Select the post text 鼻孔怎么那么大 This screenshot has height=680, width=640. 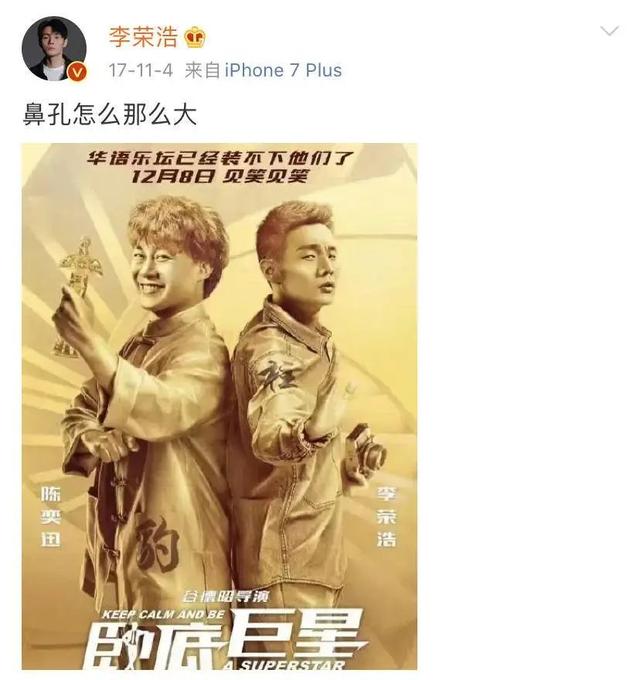pos(110,114)
